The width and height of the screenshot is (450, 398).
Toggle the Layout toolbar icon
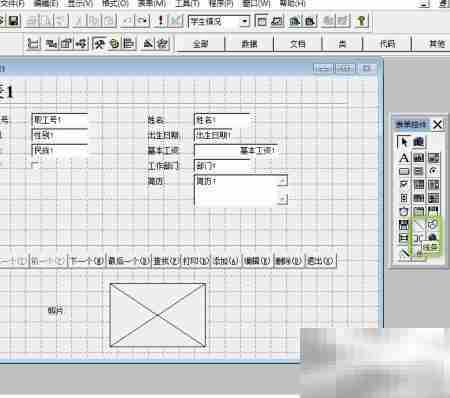pos(129,43)
